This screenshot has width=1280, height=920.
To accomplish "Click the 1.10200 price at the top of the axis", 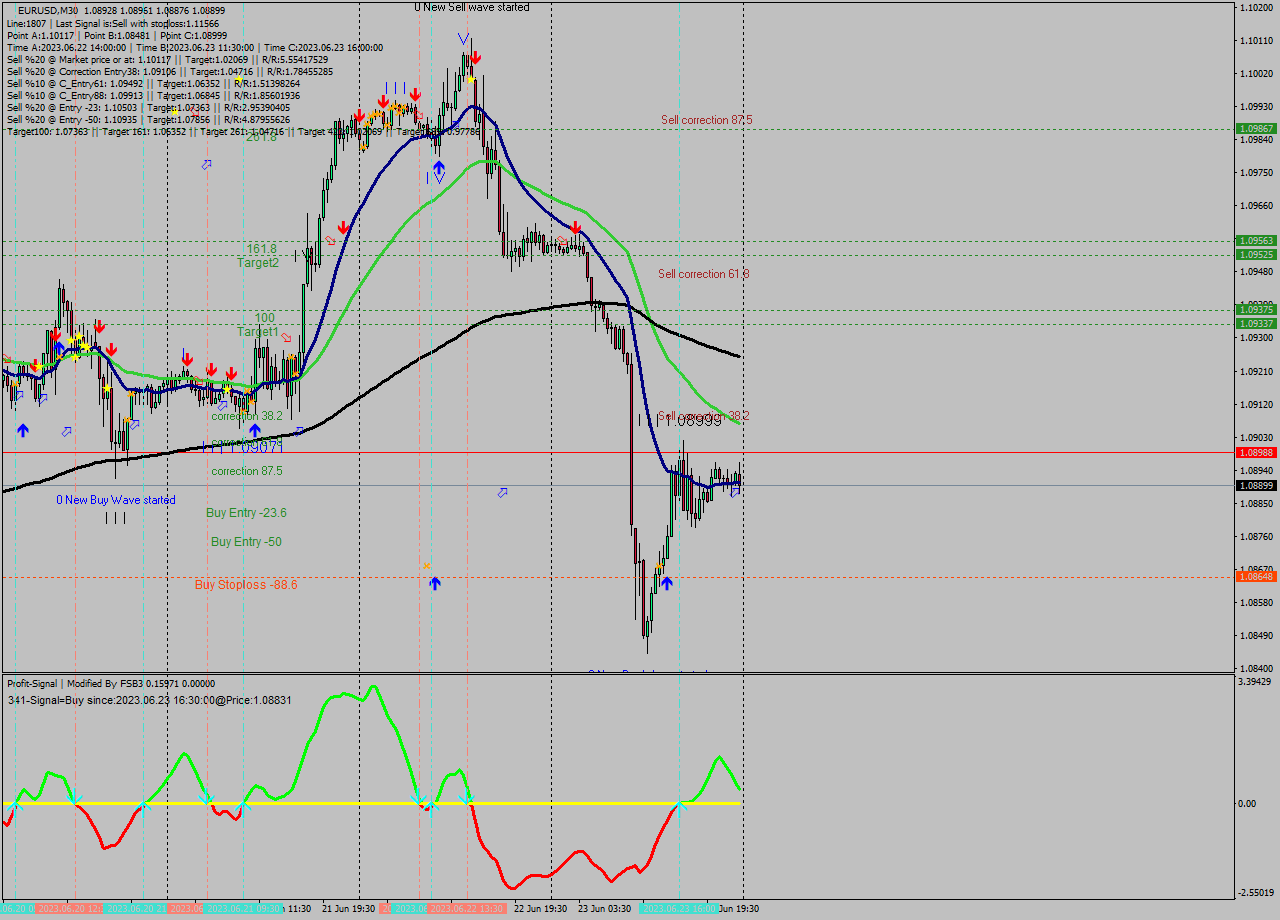I will coord(1254,7).
